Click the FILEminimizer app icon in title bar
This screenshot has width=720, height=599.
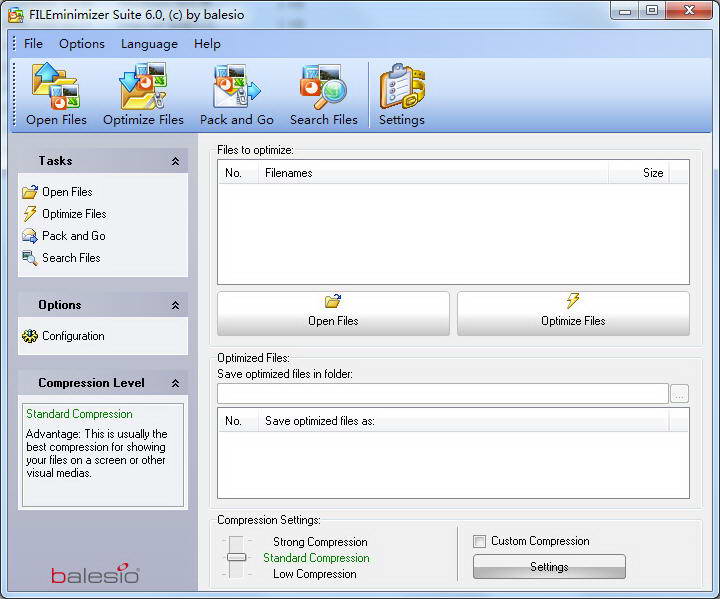(x=16, y=15)
